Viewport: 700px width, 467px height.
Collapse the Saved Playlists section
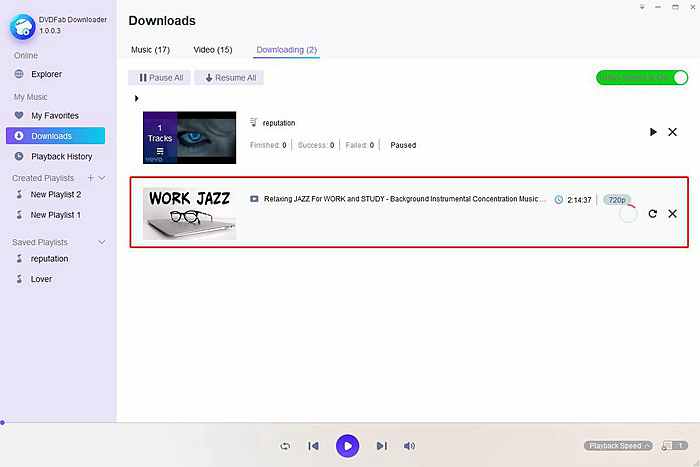point(102,242)
